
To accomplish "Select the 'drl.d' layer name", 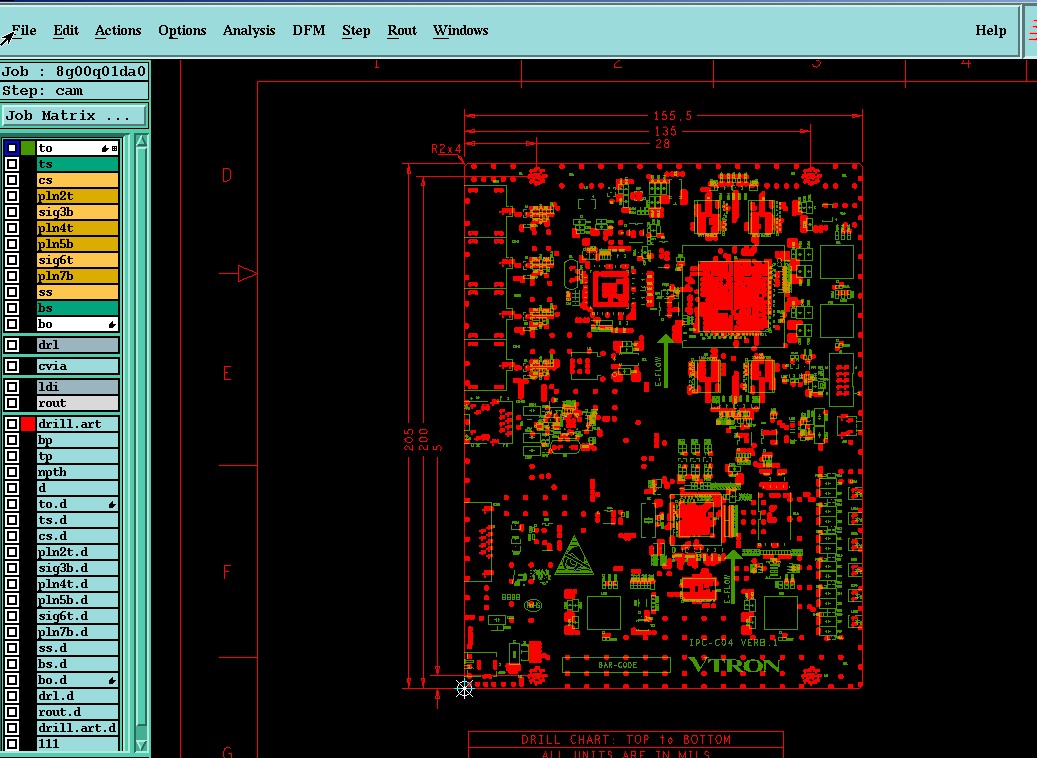I will tap(77, 696).
